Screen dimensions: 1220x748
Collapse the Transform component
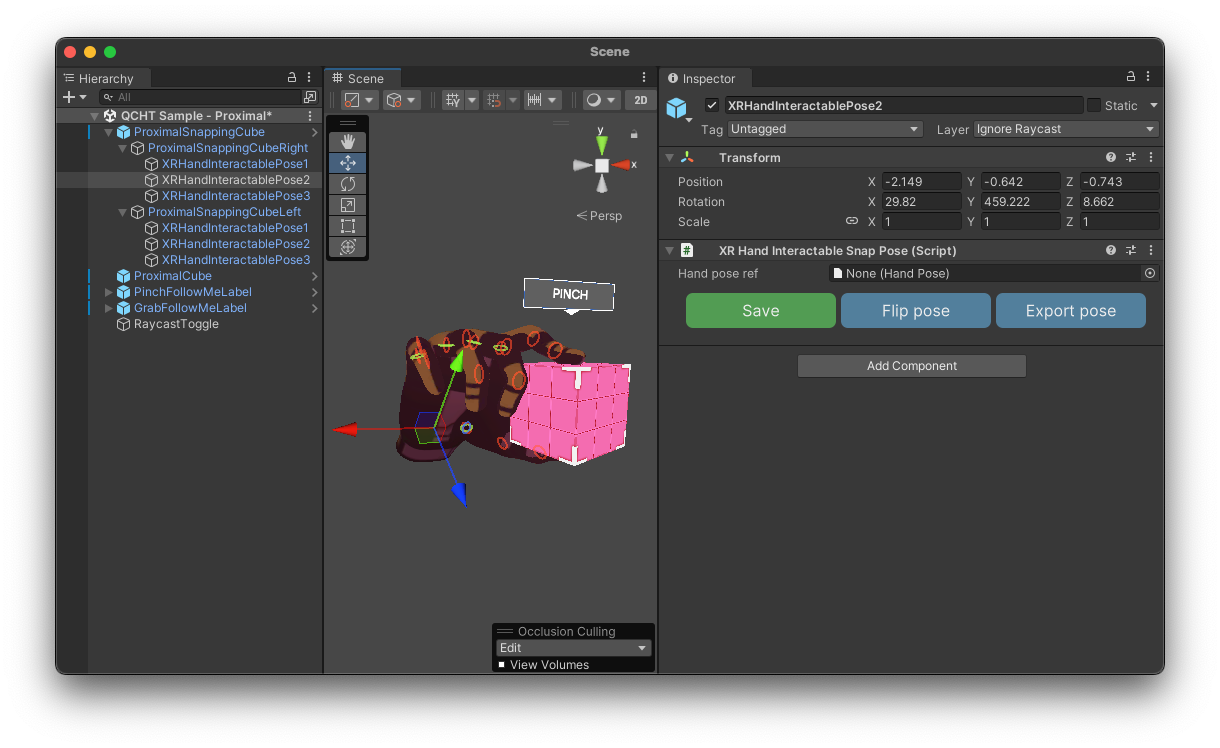pyautogui.click(x=669, y=157)
